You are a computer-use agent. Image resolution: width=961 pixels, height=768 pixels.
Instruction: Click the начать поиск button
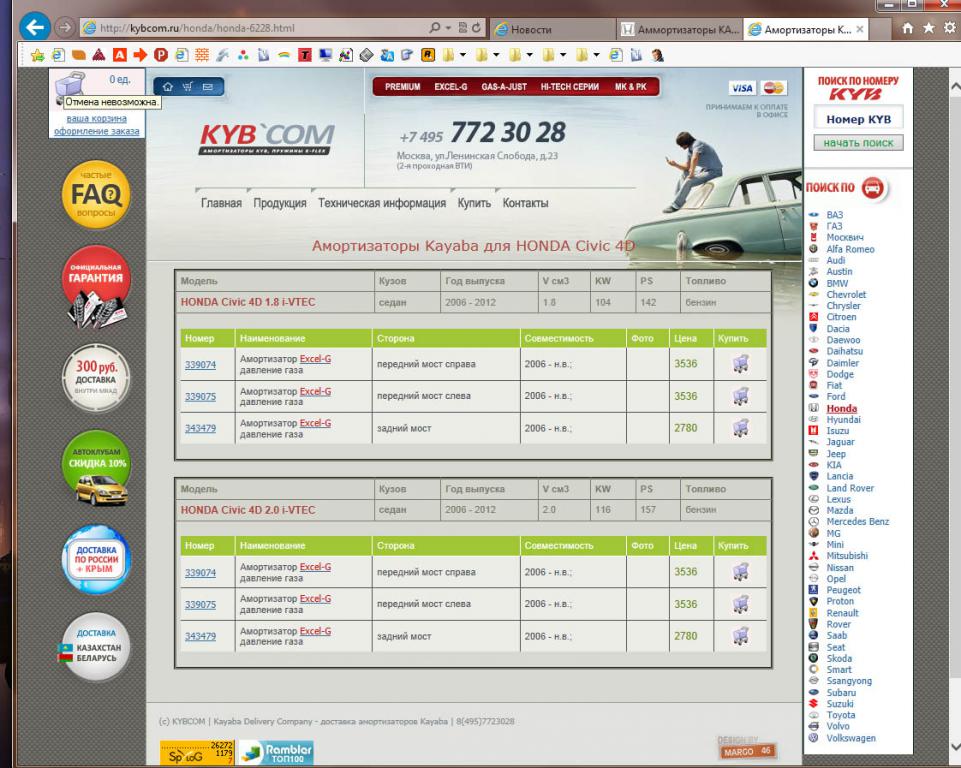(x=858, y=143)
